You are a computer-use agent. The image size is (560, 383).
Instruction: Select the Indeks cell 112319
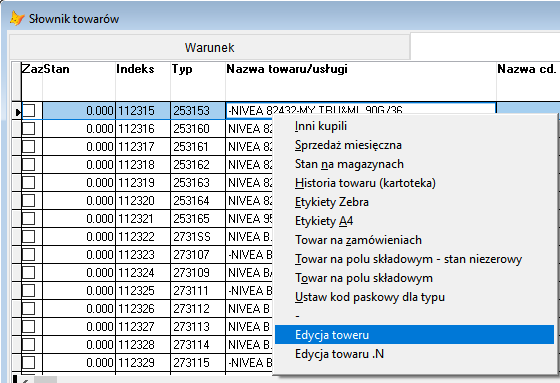[x=143, y=182]
